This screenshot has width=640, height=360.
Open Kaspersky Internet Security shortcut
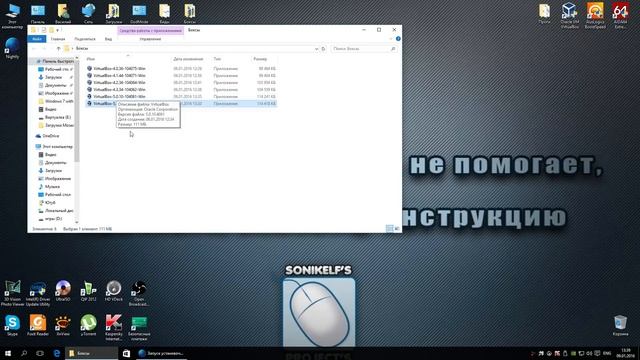pyautogui.click(x=114, y=327)
